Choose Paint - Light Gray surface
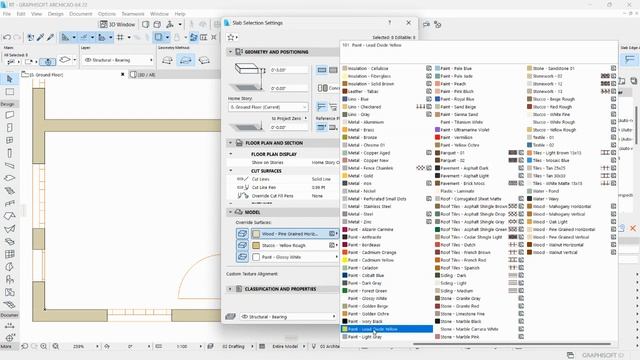The image size is (640, 360). click(x=387, y=337)
